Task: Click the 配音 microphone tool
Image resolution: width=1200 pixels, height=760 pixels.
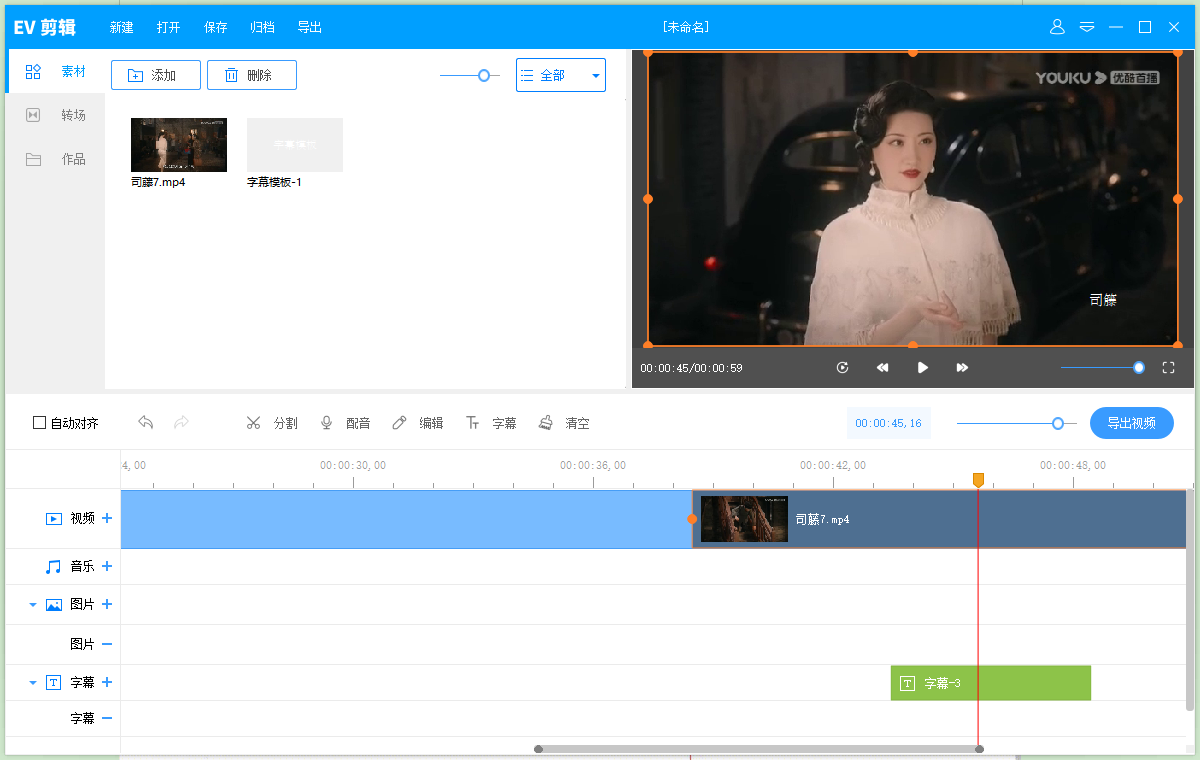Action: [x=345, y=423]
